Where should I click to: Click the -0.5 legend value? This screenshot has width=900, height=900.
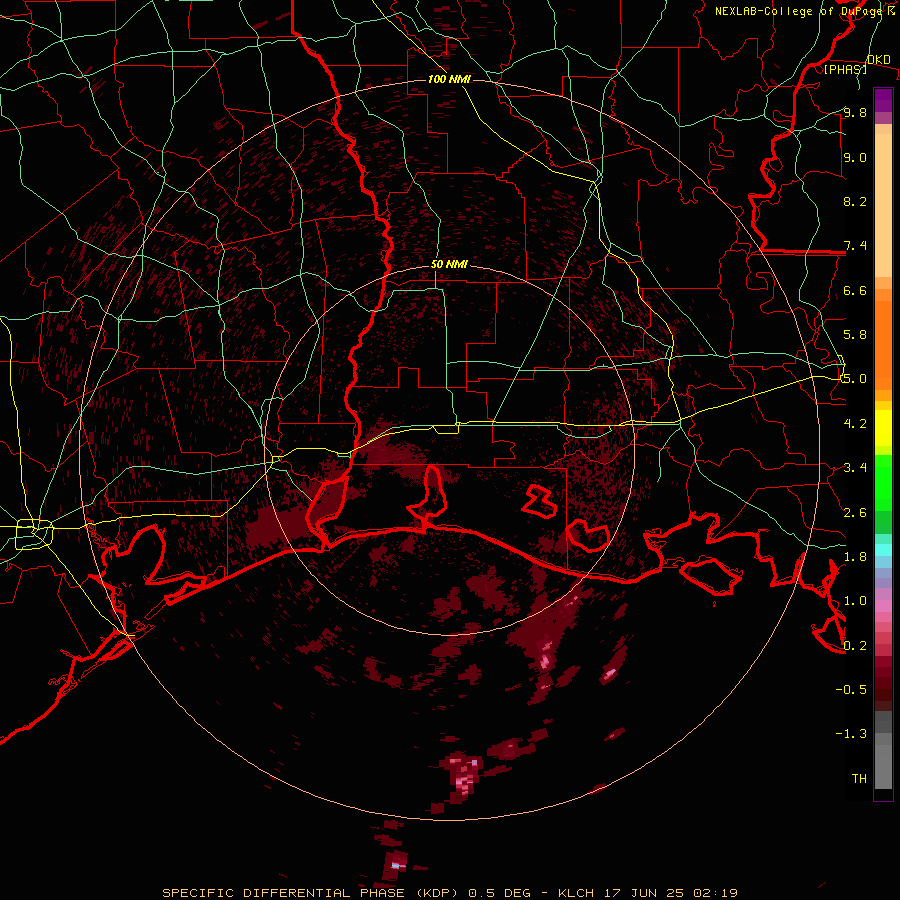point(851,689)
